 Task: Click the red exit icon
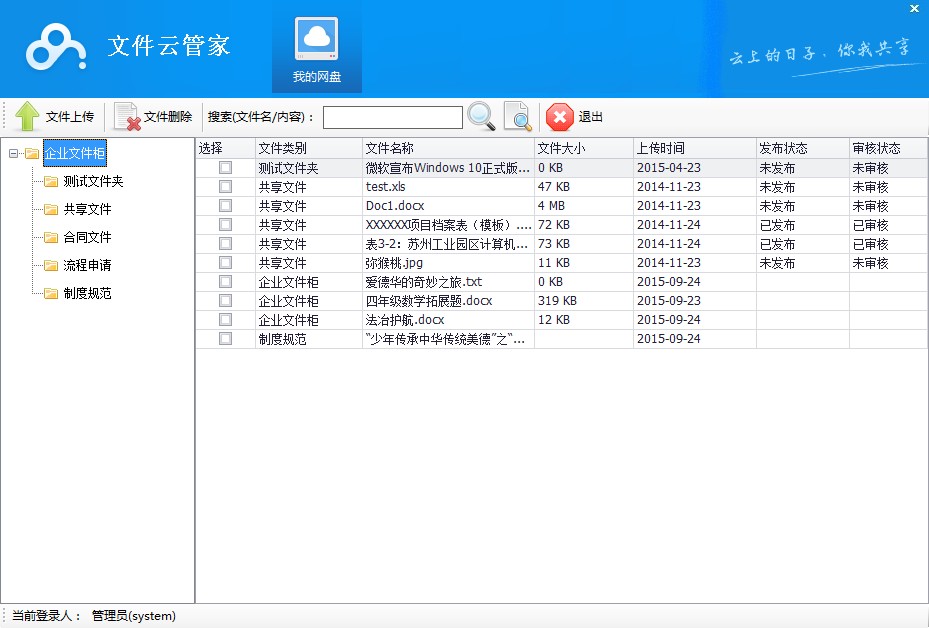point(560,117)
